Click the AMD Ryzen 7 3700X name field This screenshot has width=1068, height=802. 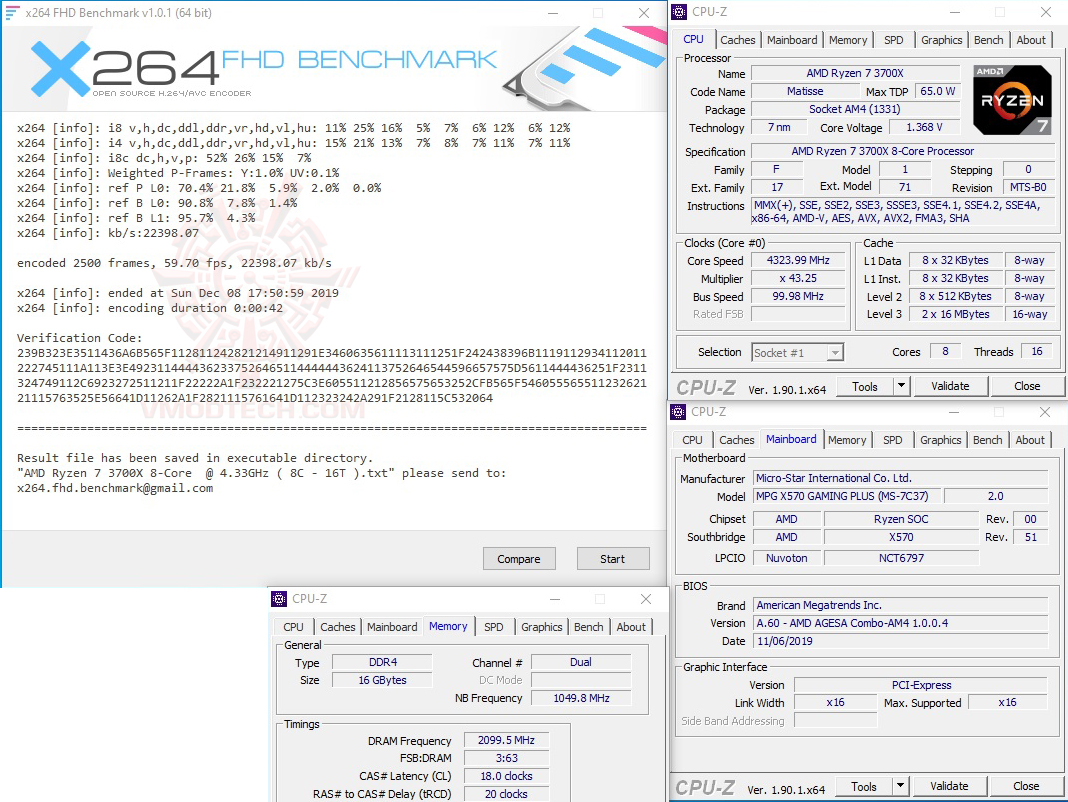(855, 73)
